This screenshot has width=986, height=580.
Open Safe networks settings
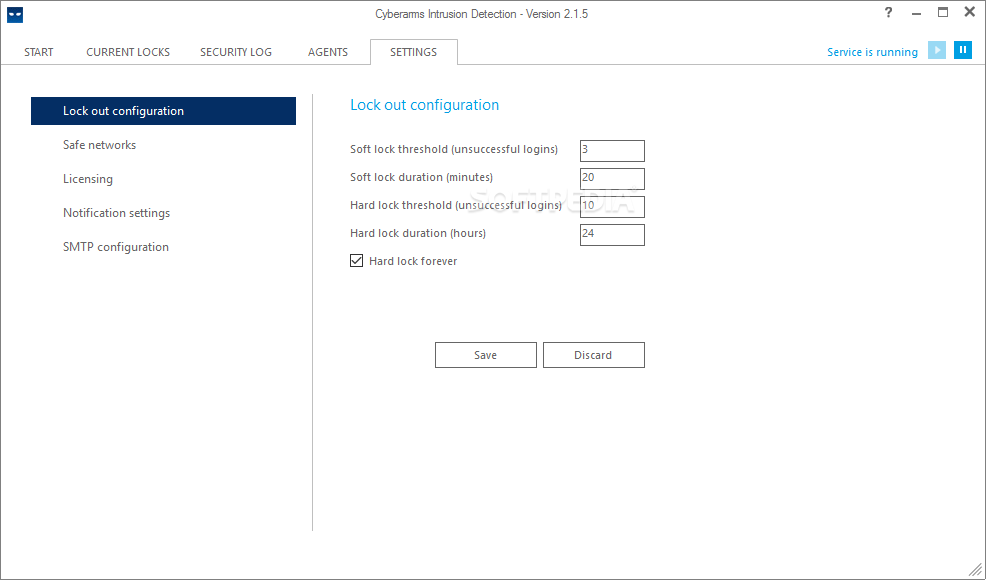click(99, 145)
